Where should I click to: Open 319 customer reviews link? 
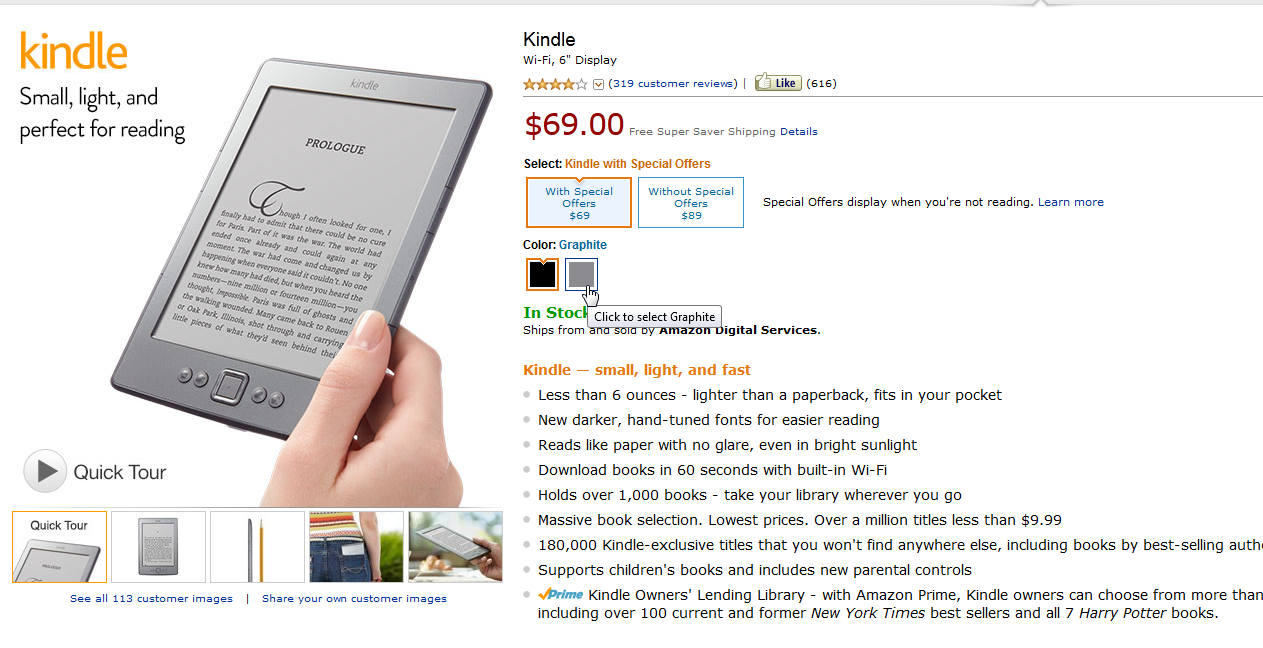672,84
